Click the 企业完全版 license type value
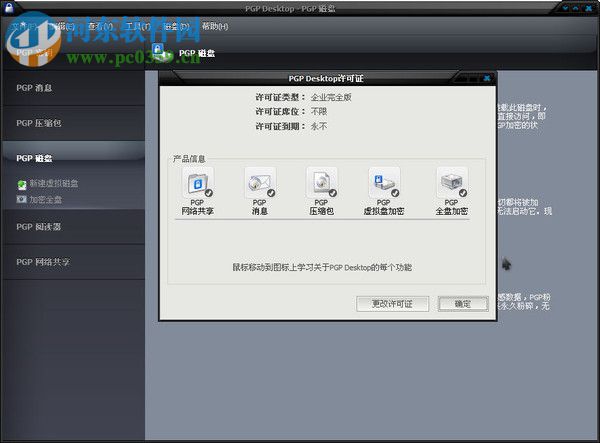 (x=331, y=97)
